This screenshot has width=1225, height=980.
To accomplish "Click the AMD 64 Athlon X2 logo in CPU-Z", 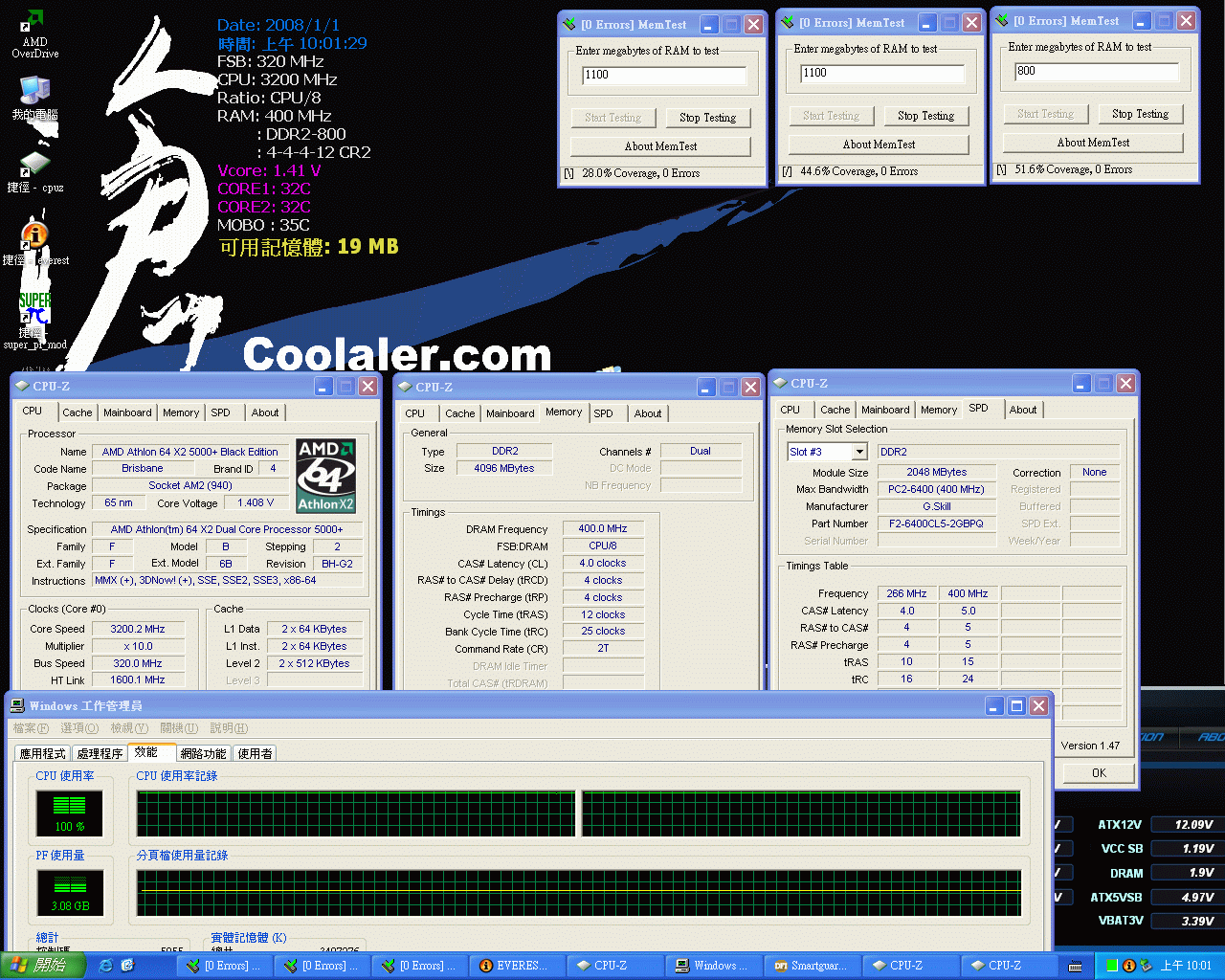I will pos(326,476).
